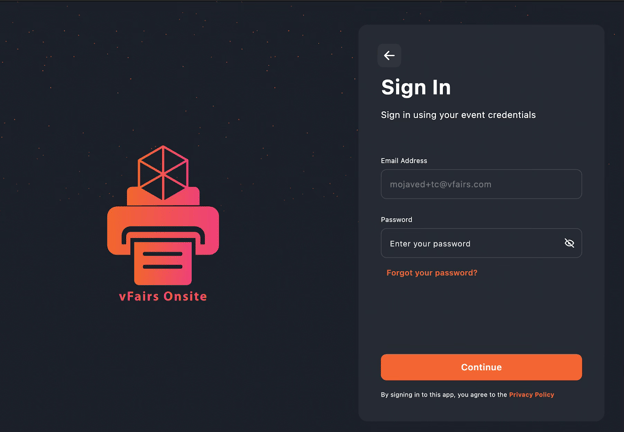
Task: Click the Email Address field label
Action: tap(404, 160)
